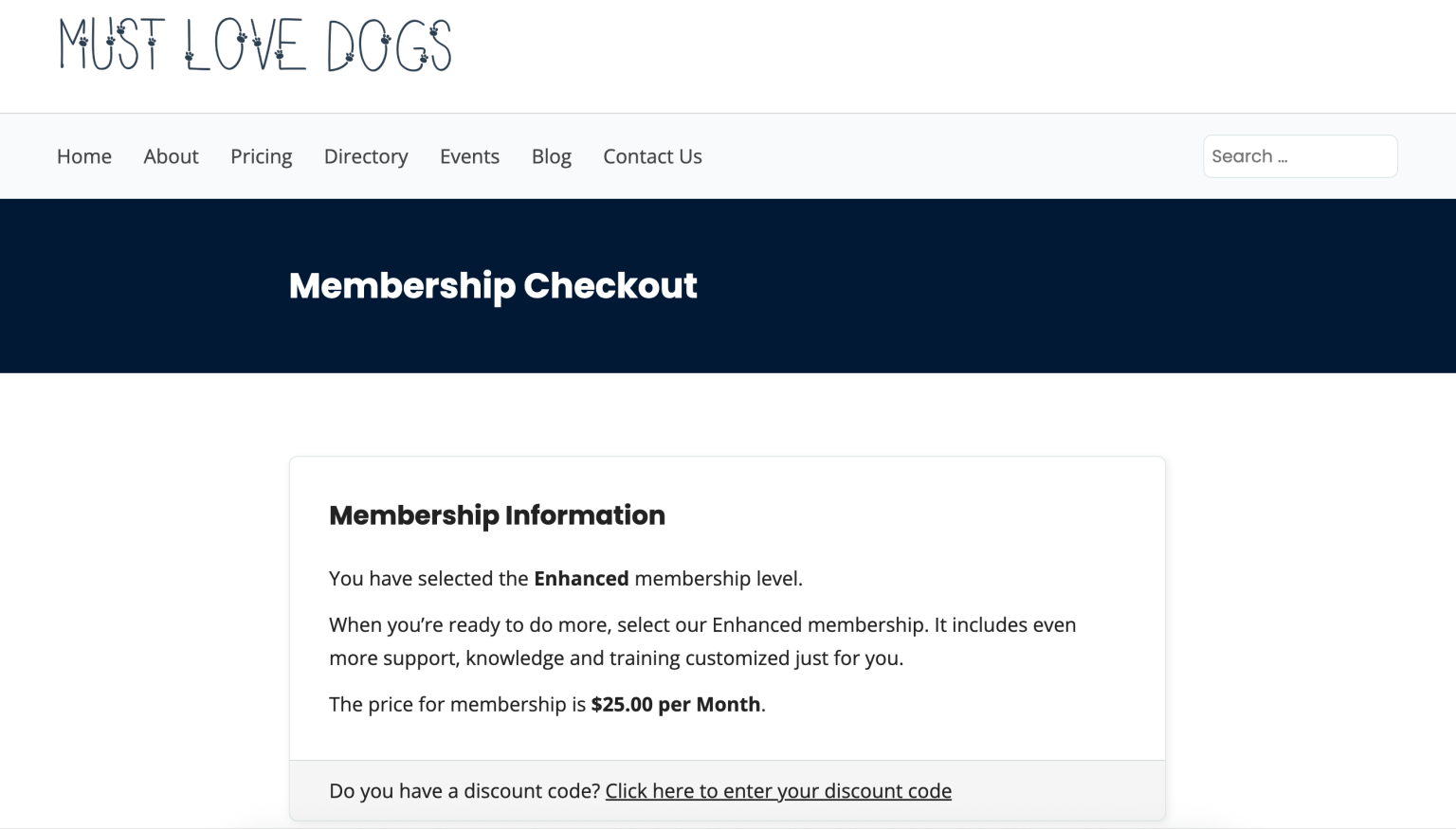Navigate to the About page

171,155
